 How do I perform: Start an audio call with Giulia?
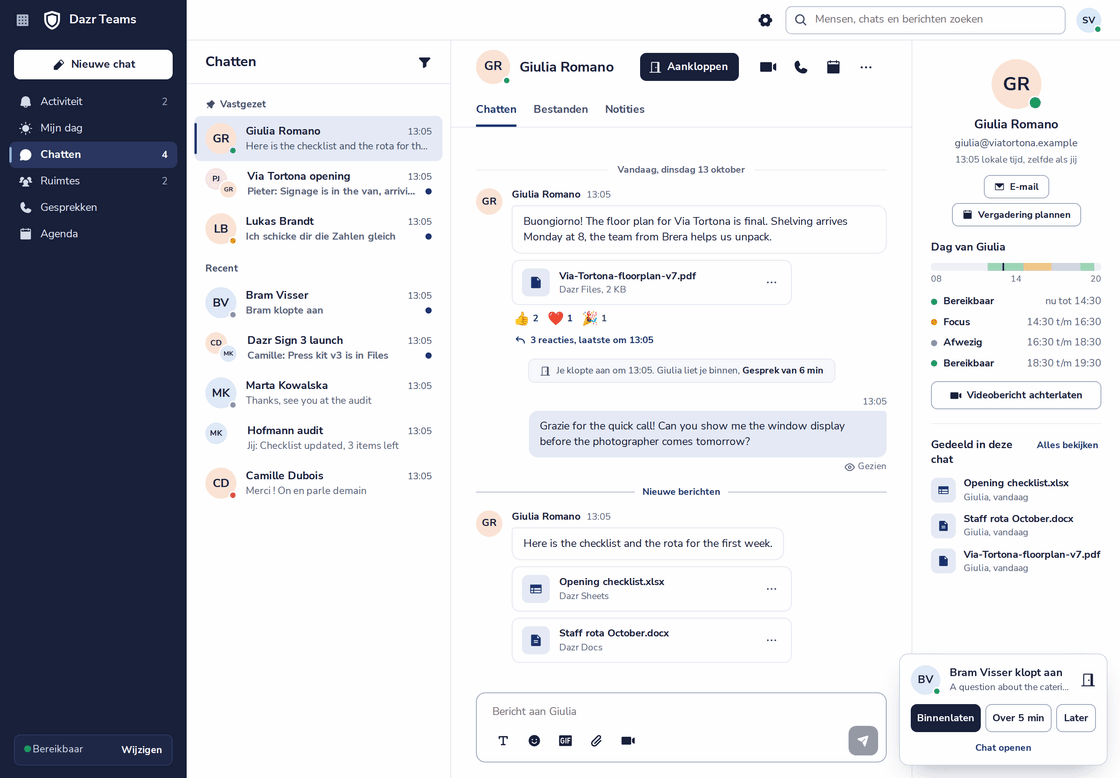pos(801,67)
